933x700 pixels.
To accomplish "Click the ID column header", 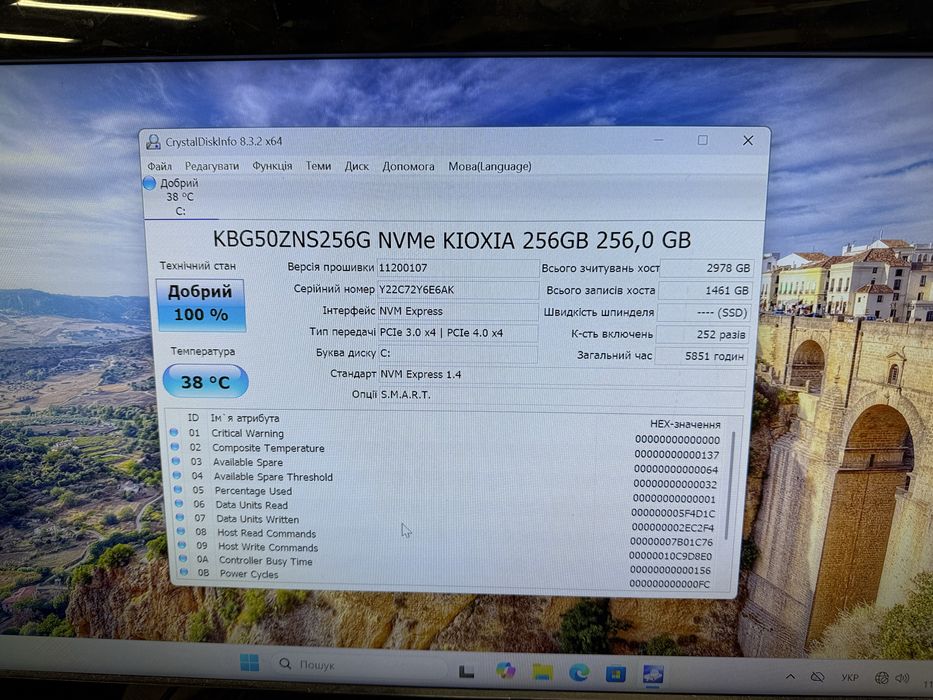I will coord(193,418).
